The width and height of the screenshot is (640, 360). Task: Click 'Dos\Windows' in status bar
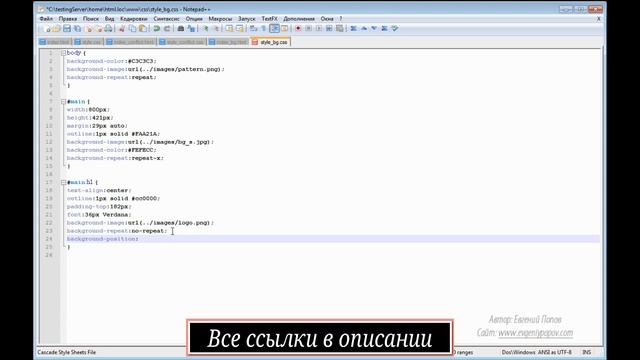518,352
